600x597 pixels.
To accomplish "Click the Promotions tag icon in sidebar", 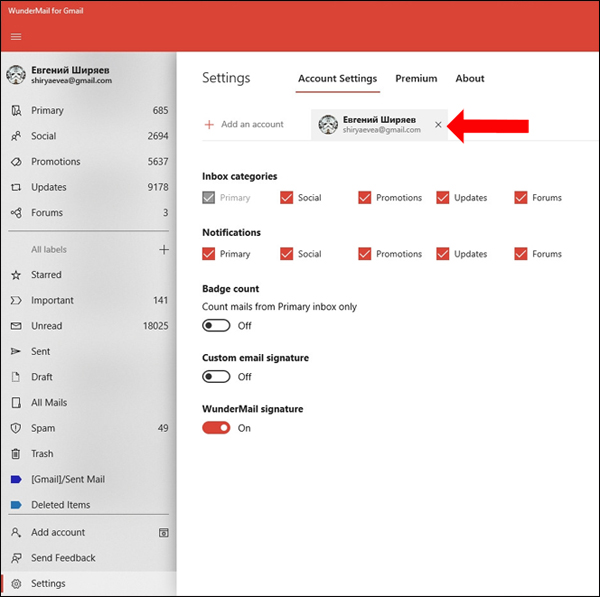I will pos(16,161).
